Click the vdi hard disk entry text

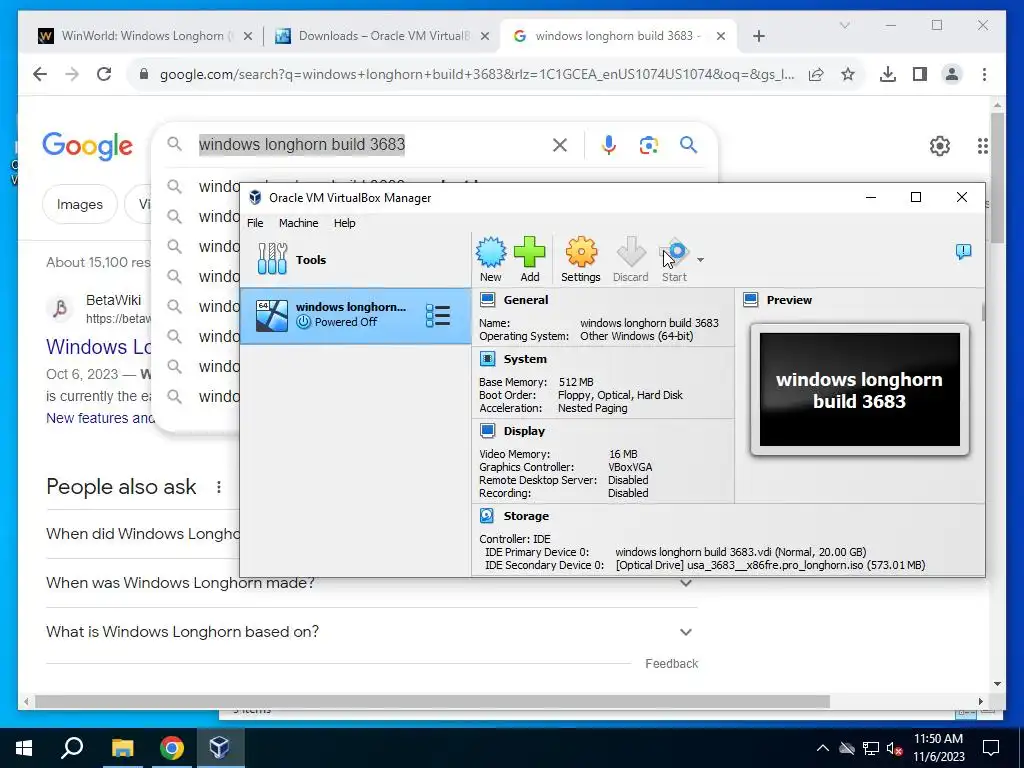[741, 552]
